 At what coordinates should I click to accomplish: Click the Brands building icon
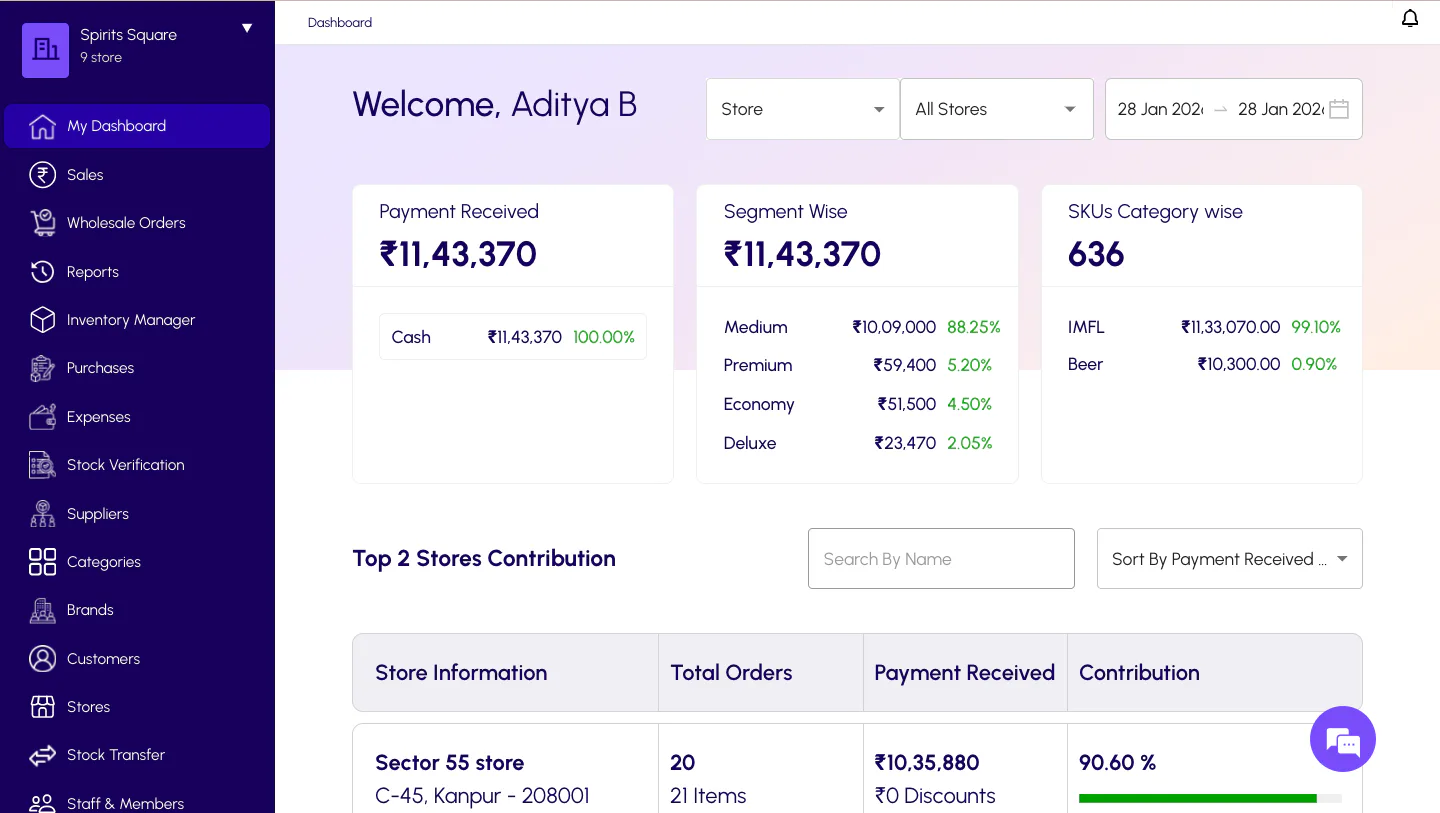coord(42,610)
